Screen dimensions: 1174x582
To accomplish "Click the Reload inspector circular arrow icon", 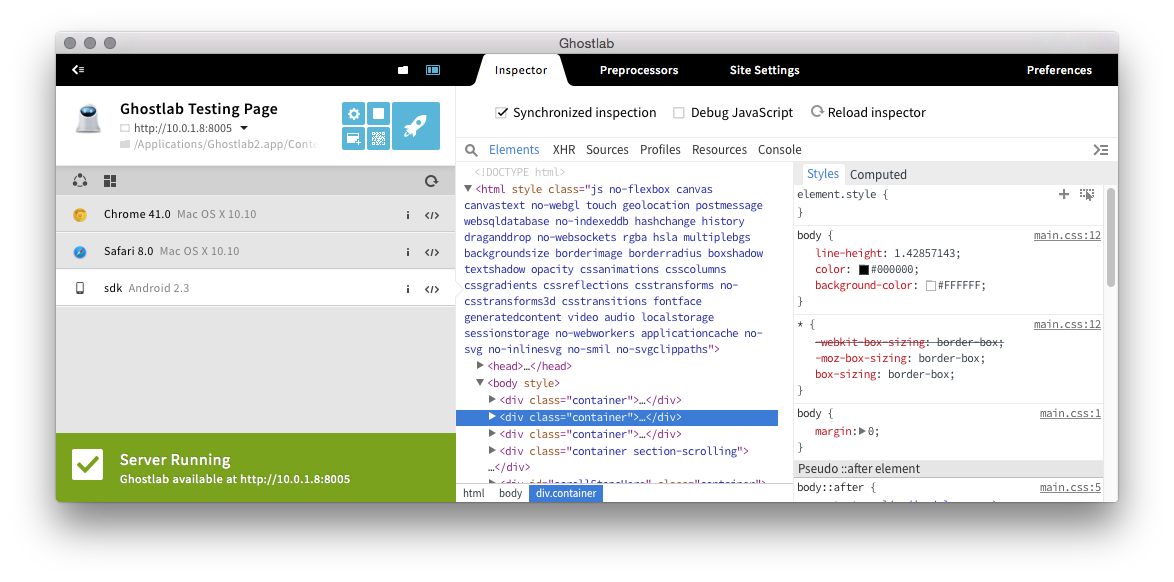I will (818, 112).
